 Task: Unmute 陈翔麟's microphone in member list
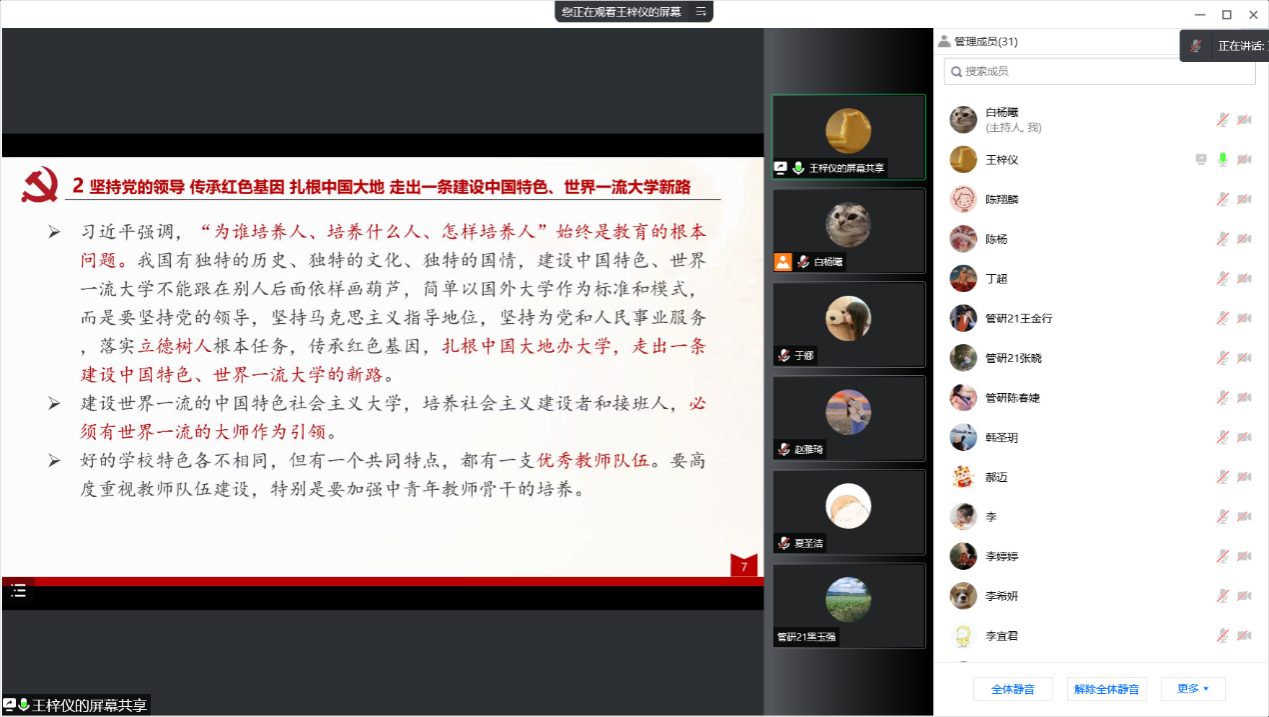(1222, 199)
